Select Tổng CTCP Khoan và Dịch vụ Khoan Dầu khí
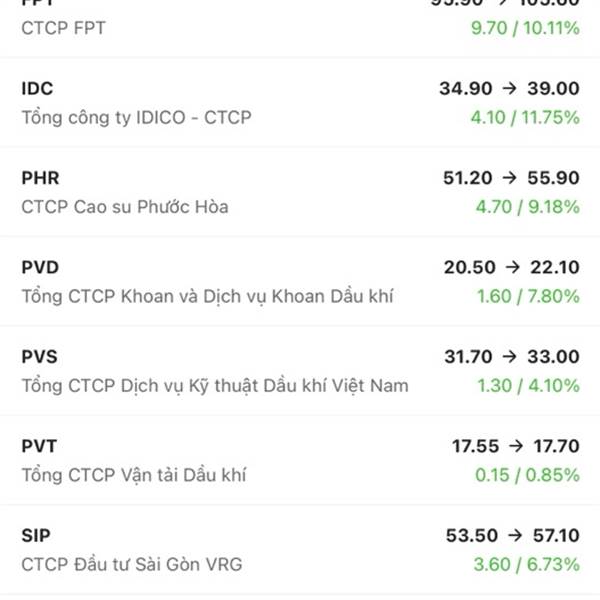 click(207, 296)
